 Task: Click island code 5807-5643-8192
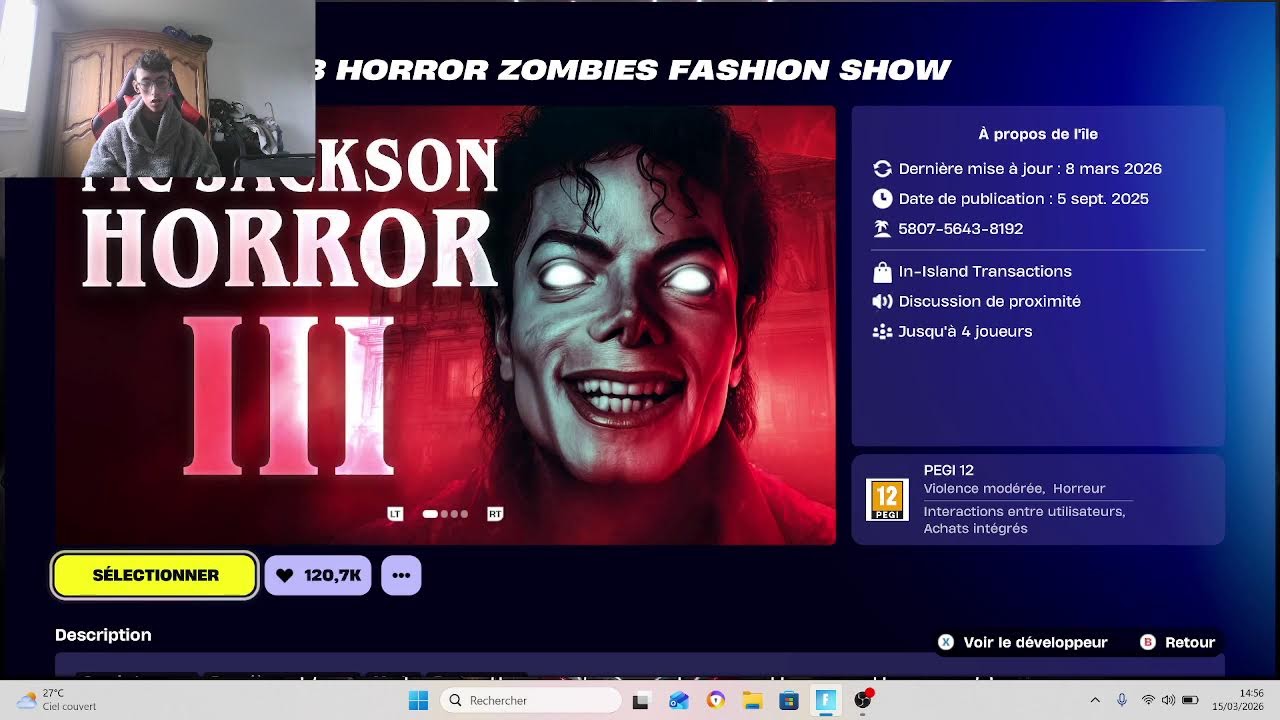960,228
